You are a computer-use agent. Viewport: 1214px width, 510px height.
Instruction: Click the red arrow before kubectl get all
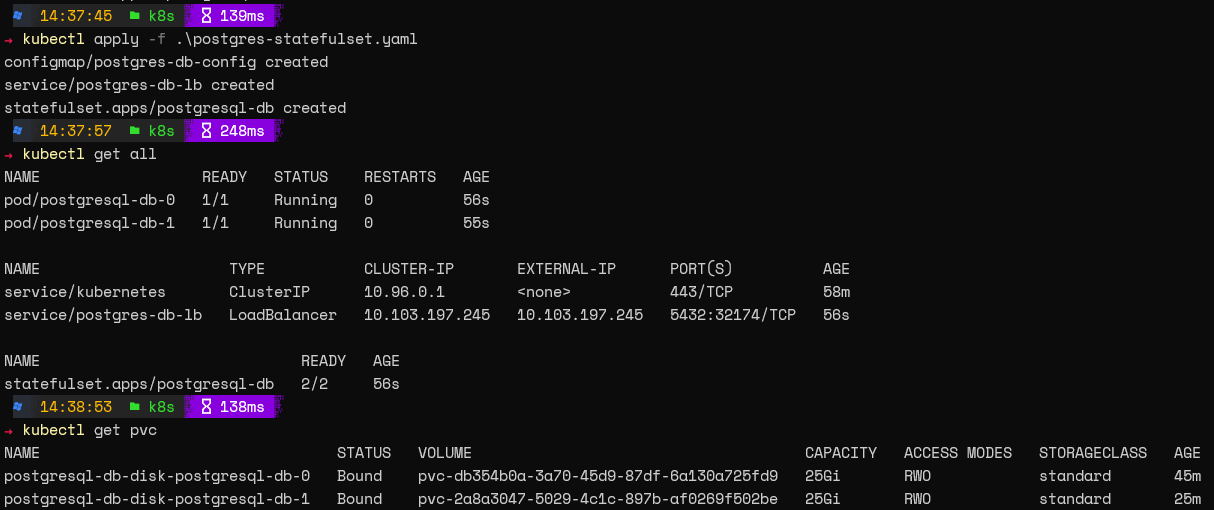point(9,154)
